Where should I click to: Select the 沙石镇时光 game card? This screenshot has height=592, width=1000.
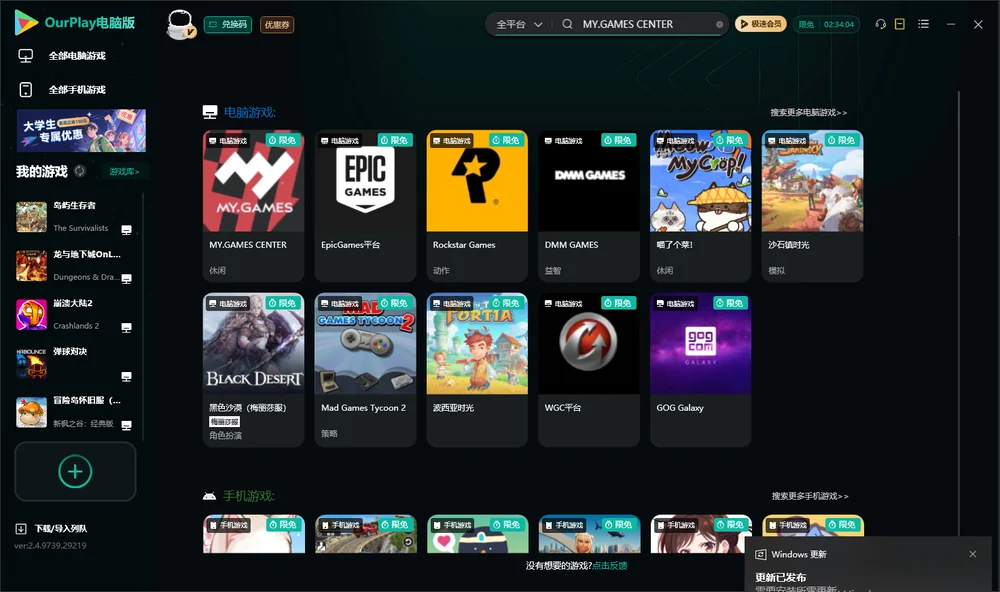[812, 206]
